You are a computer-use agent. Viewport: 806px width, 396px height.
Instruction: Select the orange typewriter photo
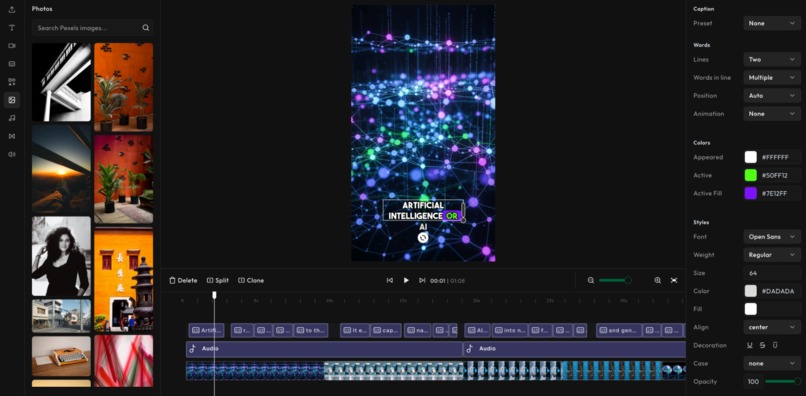(x=61, y=356)
